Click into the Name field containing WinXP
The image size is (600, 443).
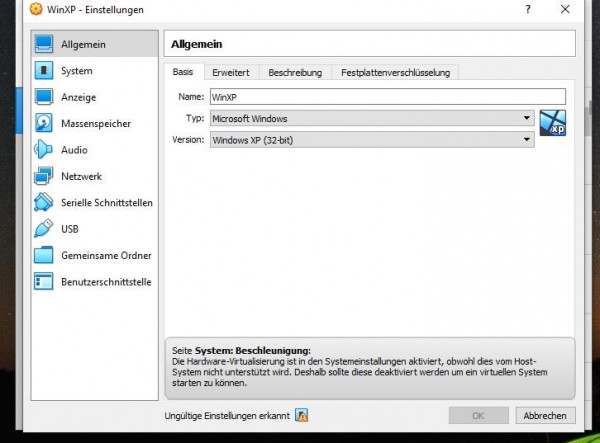pyautogui.click(x=388, y=97)
